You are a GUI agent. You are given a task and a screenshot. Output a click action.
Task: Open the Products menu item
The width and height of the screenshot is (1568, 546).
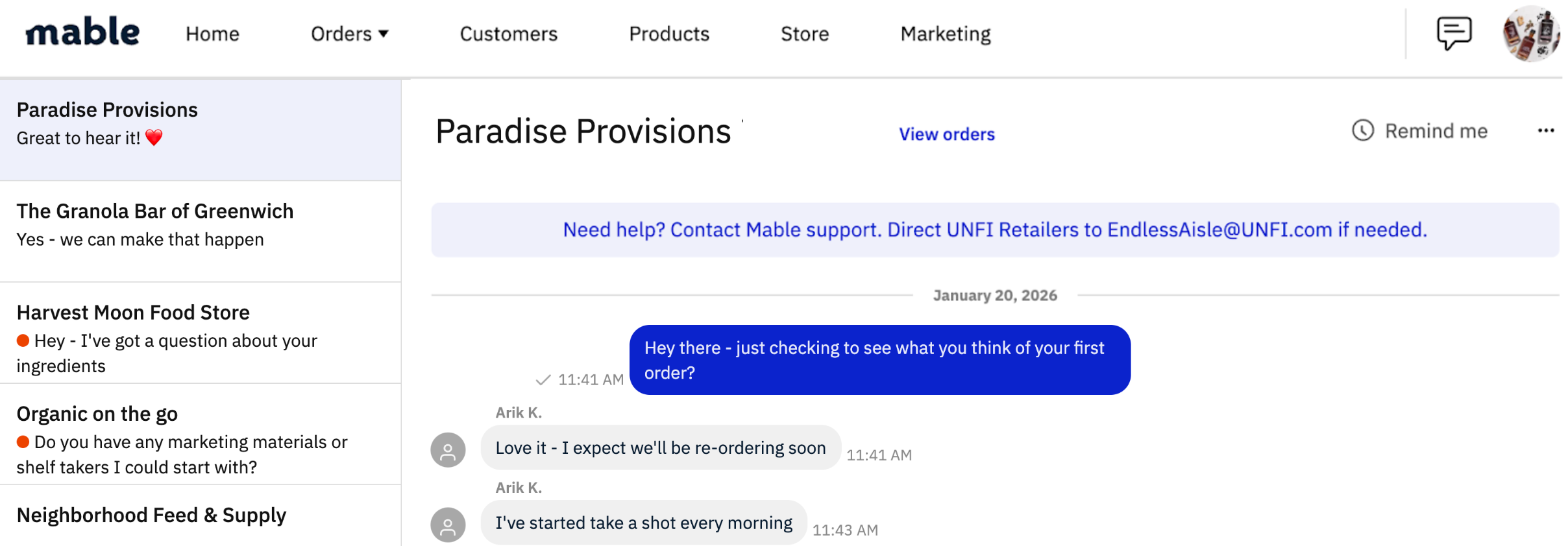(669, 34)
